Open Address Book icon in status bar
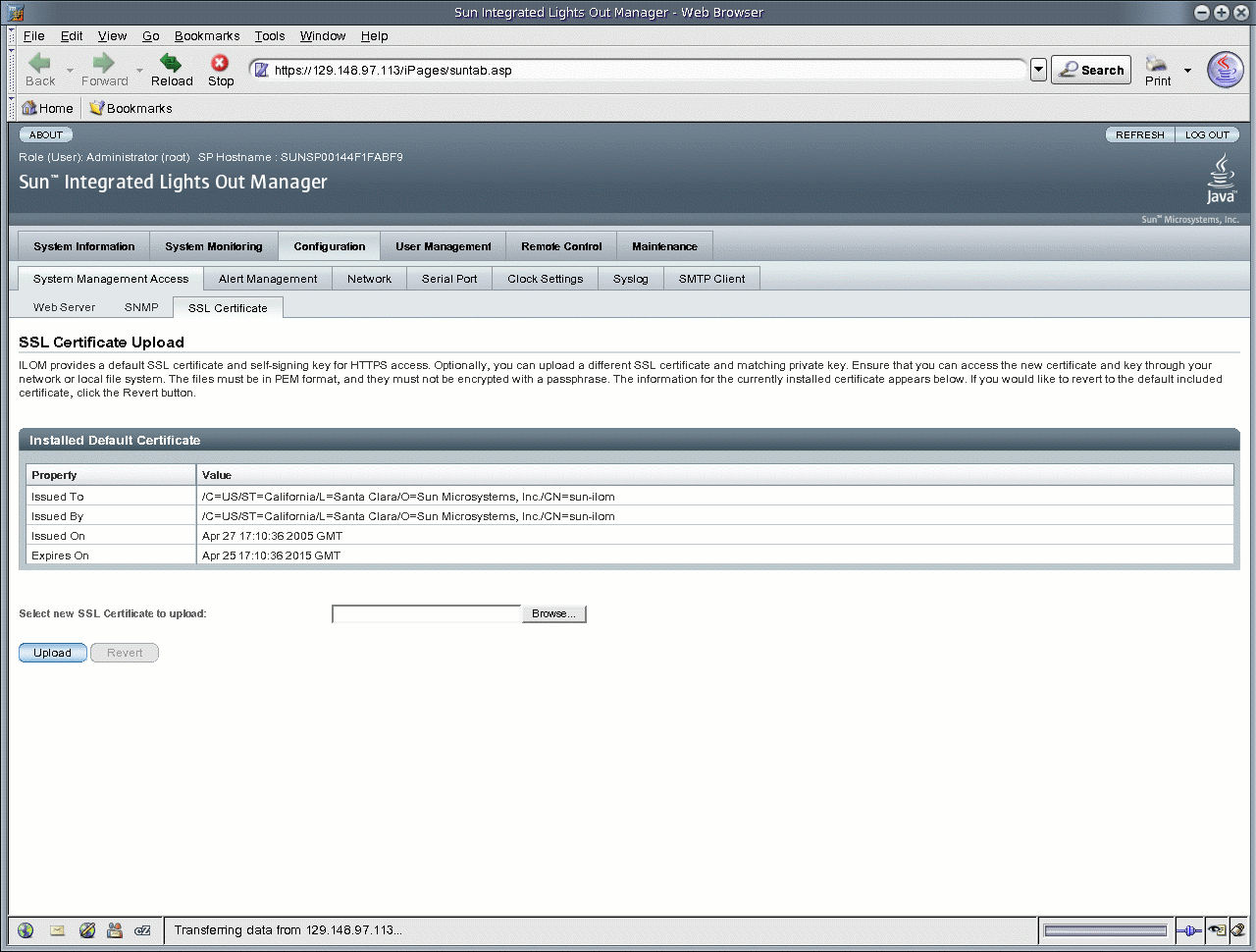Image resolution: width=1256 pixels, height=952 pixels. pos(115,930)
